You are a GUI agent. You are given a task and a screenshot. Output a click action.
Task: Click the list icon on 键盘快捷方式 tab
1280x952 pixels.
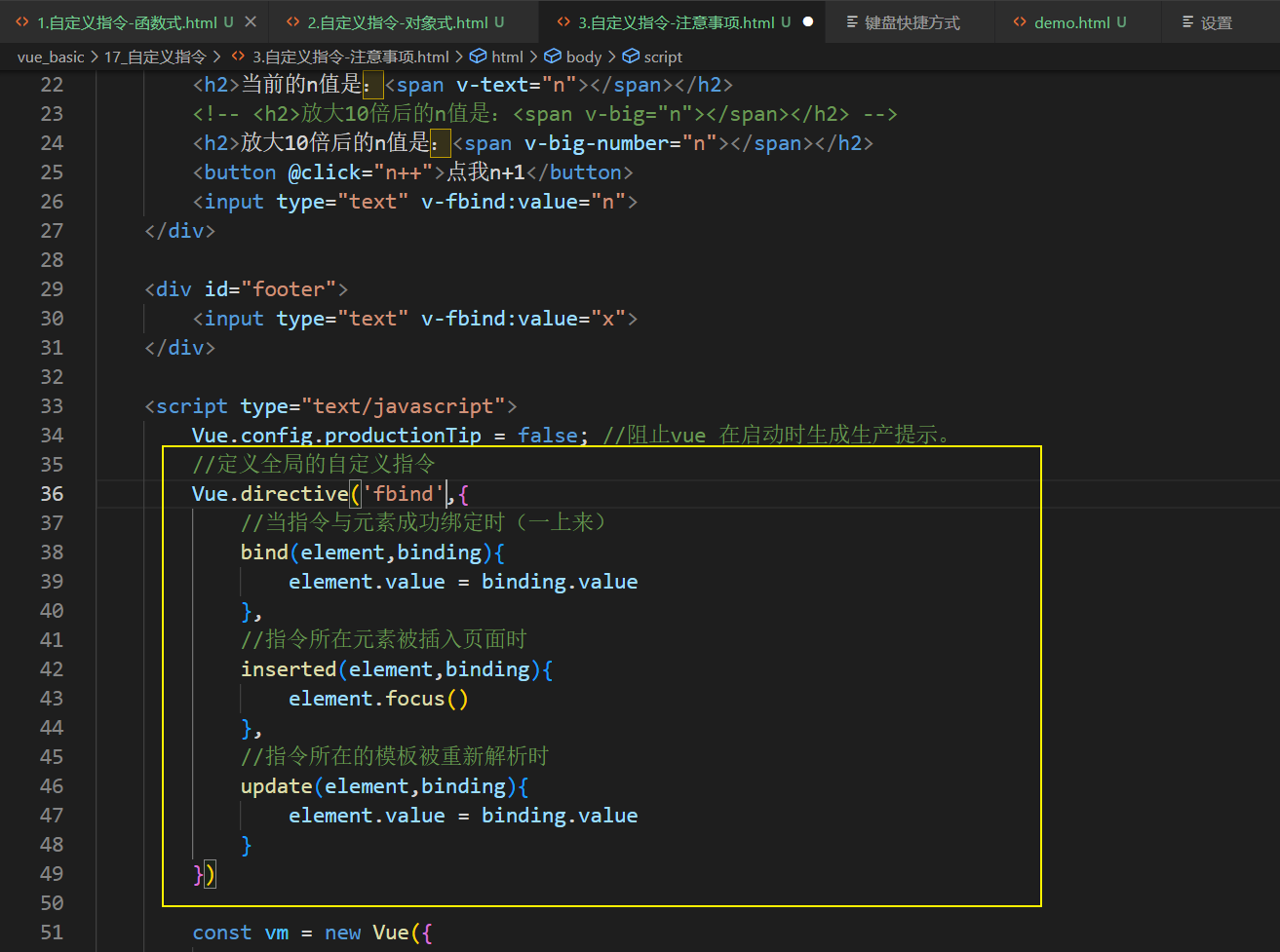click(852, 21)
